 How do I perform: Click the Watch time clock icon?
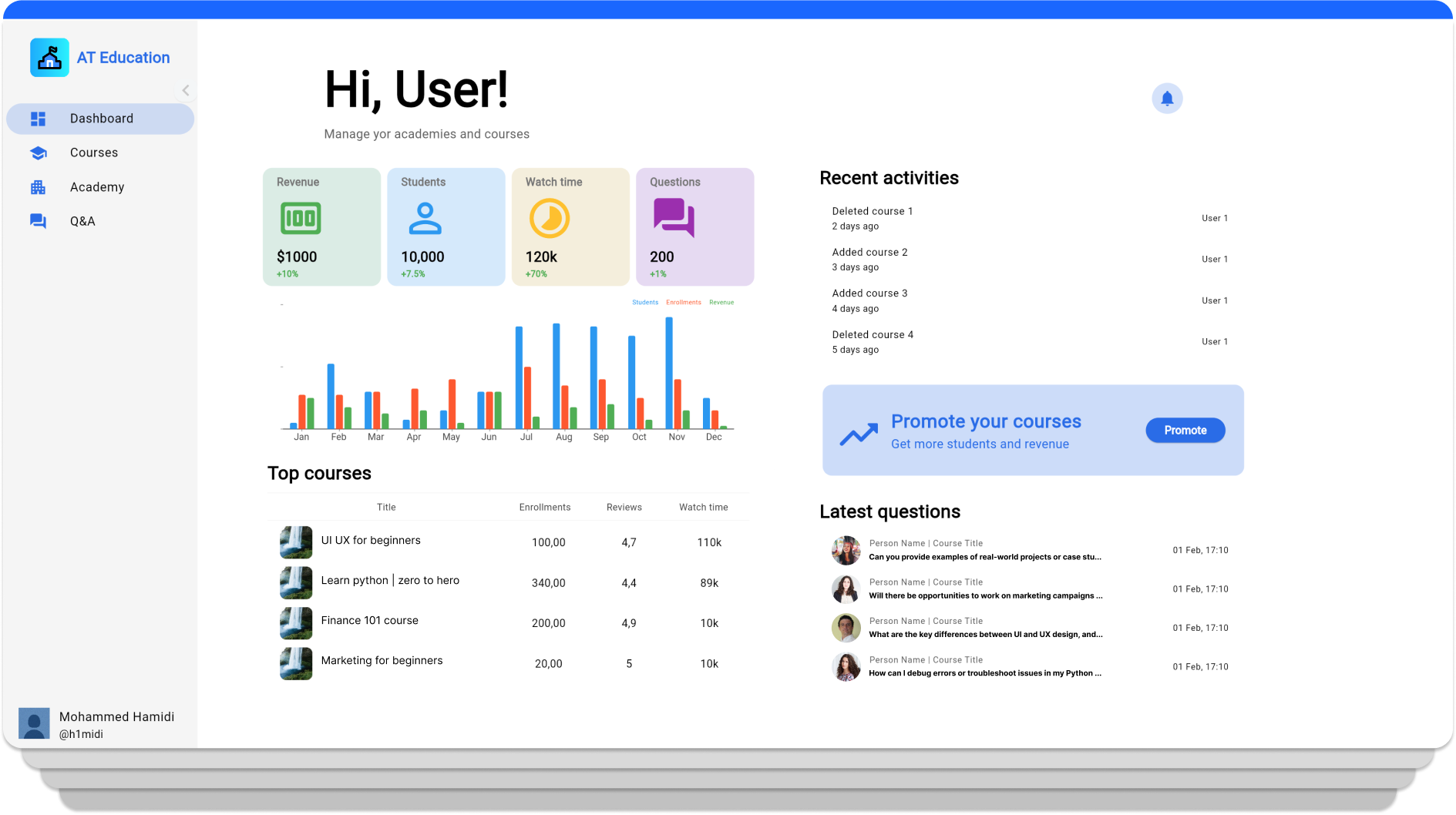click(x=549, y=219)
